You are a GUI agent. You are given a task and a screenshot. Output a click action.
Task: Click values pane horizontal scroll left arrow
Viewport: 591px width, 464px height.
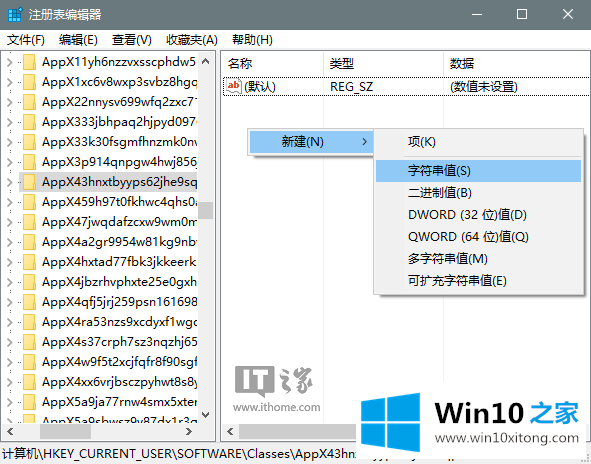[230, 432]
